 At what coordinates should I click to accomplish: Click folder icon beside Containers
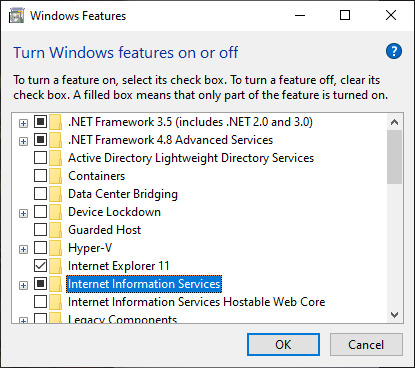[55, 176]
